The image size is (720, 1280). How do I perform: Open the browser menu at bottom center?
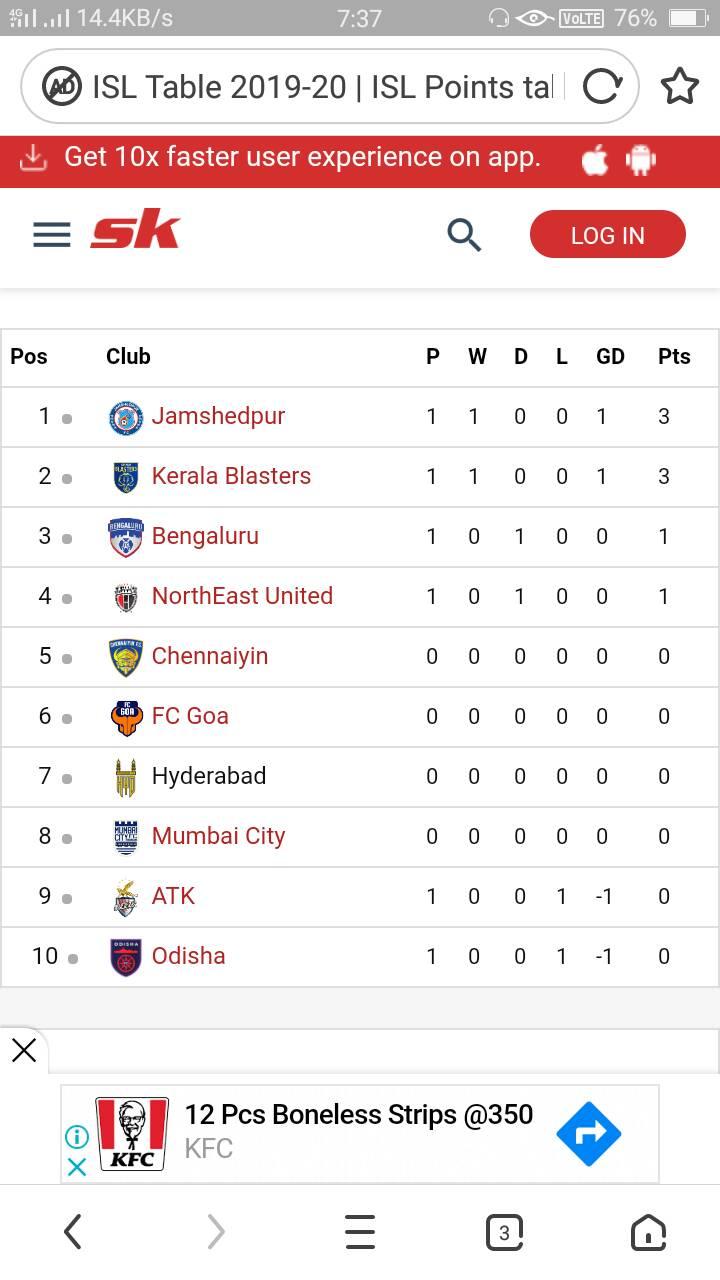point(360,1232)
